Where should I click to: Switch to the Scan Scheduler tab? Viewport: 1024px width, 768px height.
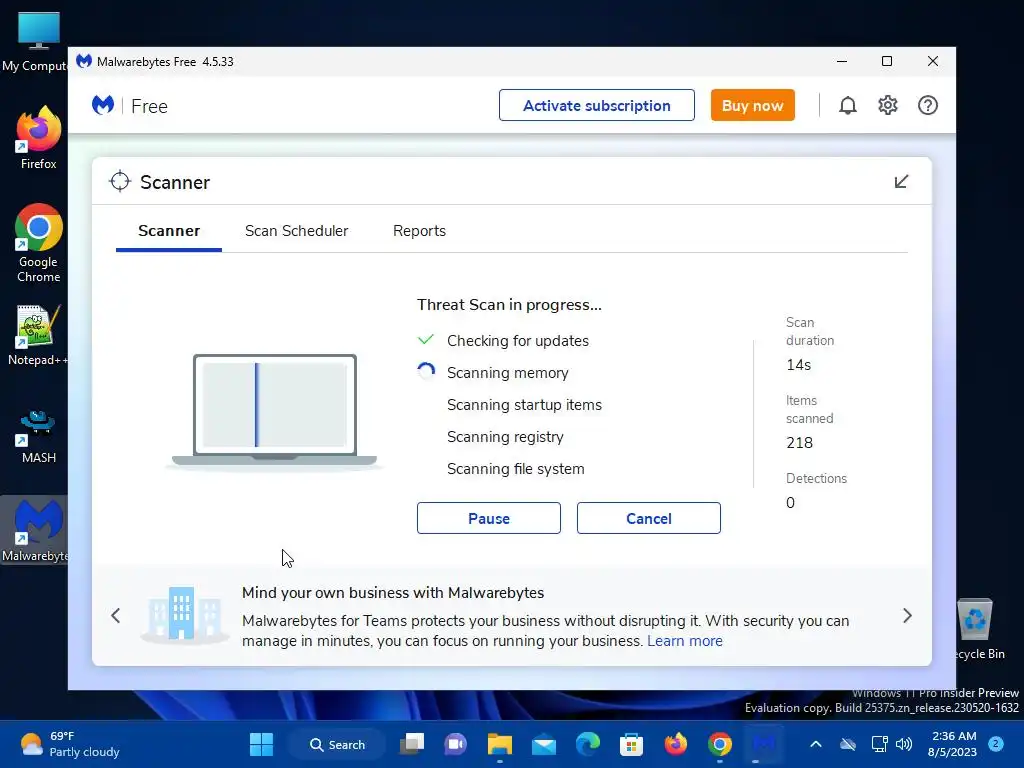(296, 231)
